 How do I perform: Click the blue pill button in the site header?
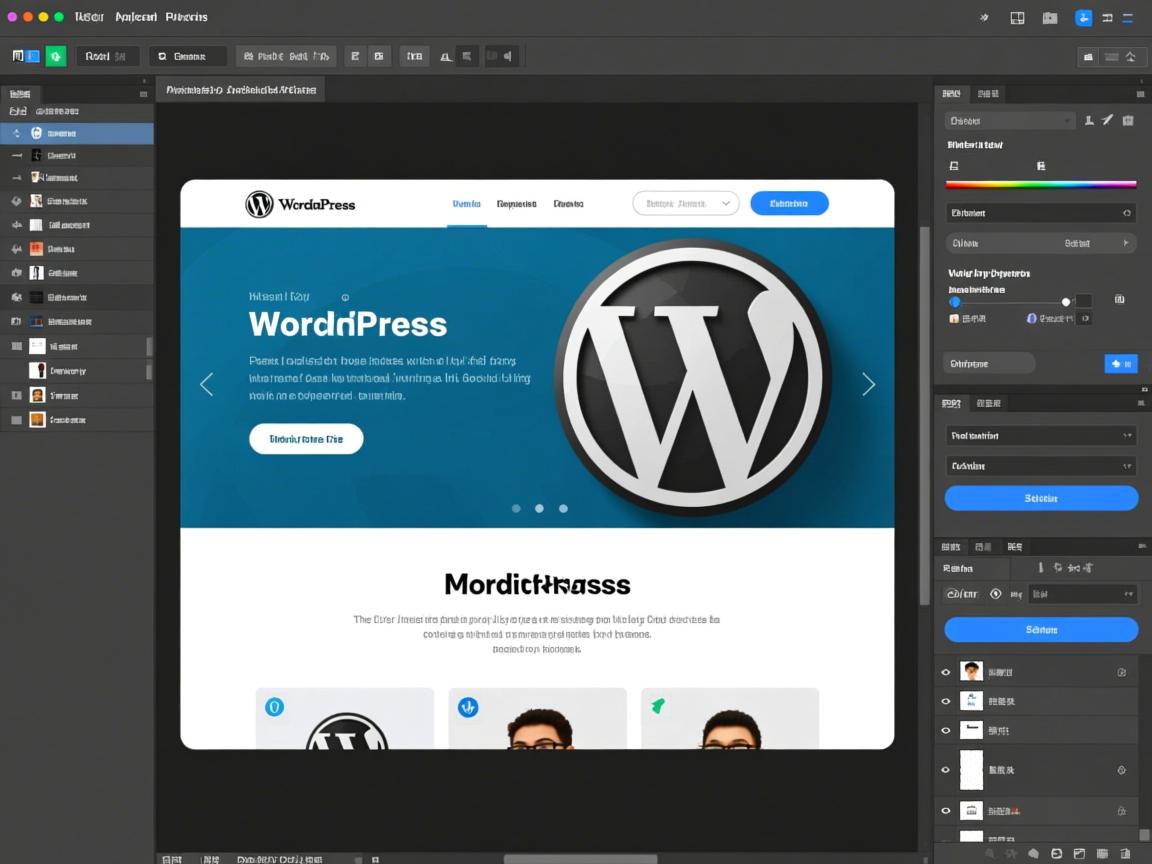[789, 204]
